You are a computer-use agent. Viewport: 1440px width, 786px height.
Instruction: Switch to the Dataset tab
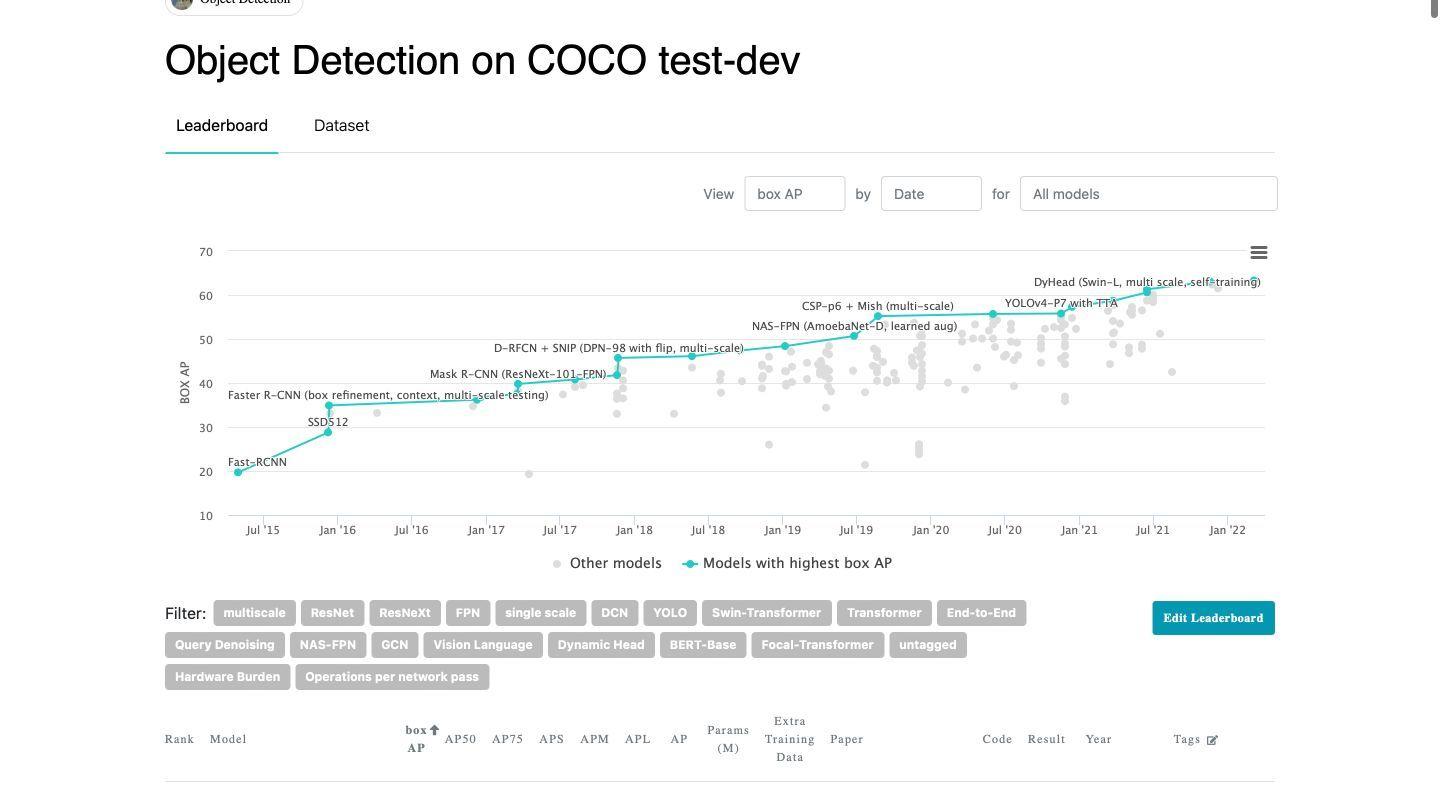(341, 126)
